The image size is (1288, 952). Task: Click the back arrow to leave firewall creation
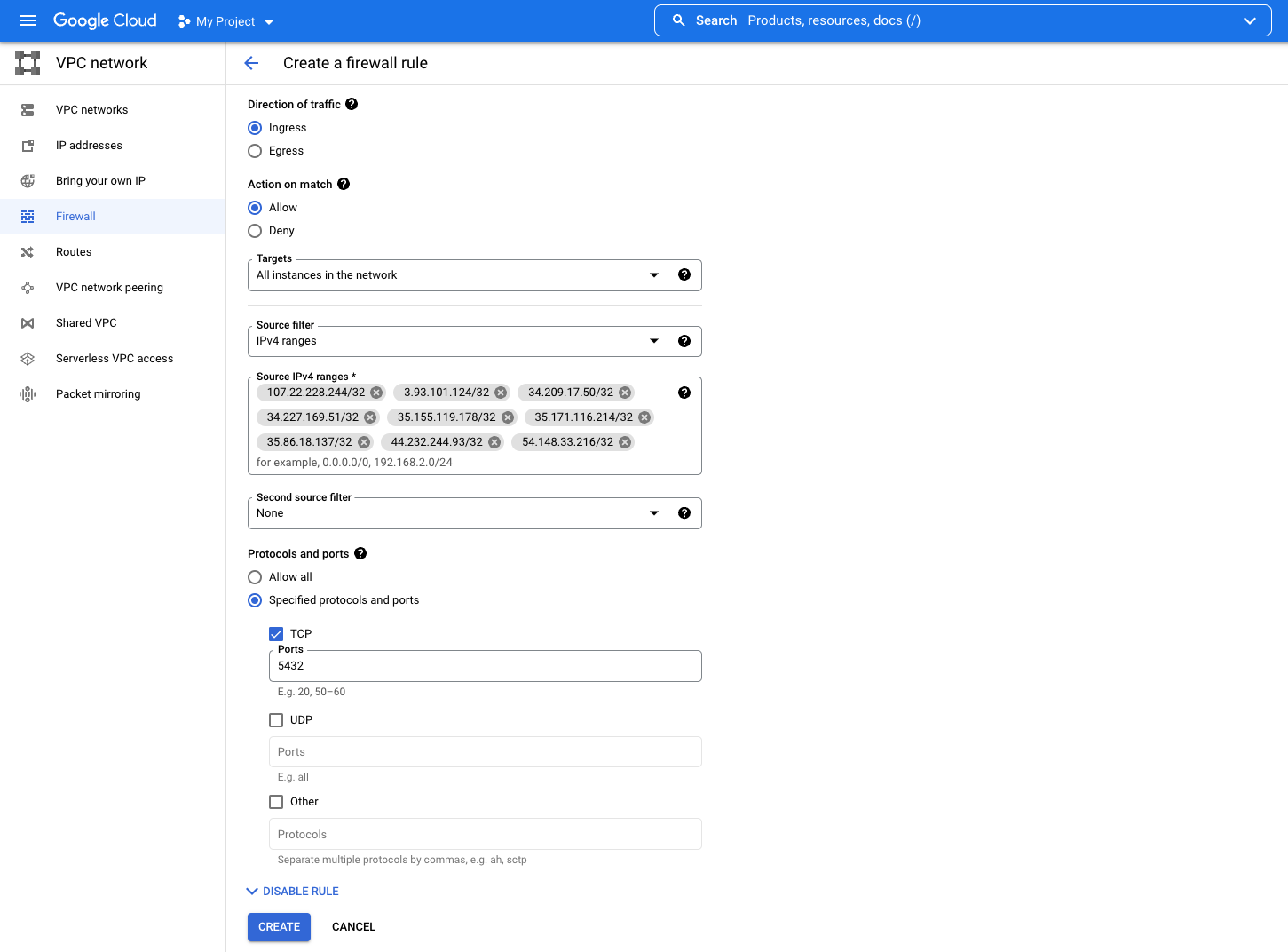251,63
